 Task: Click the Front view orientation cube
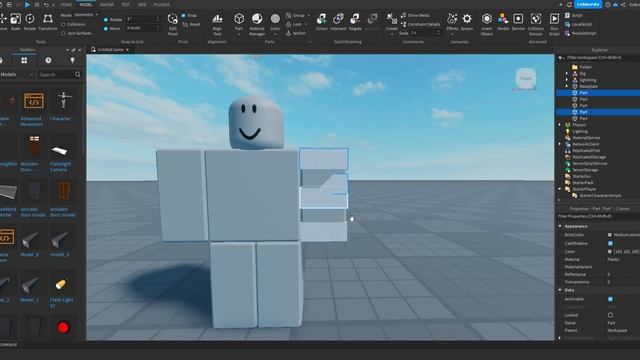(x=526, y=78)
